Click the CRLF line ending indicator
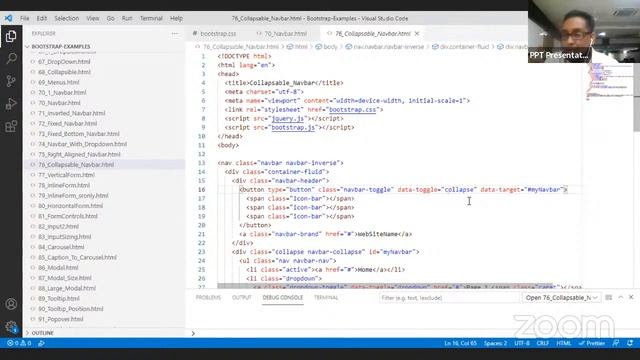 pyautogui.click(x=542, y=343)
